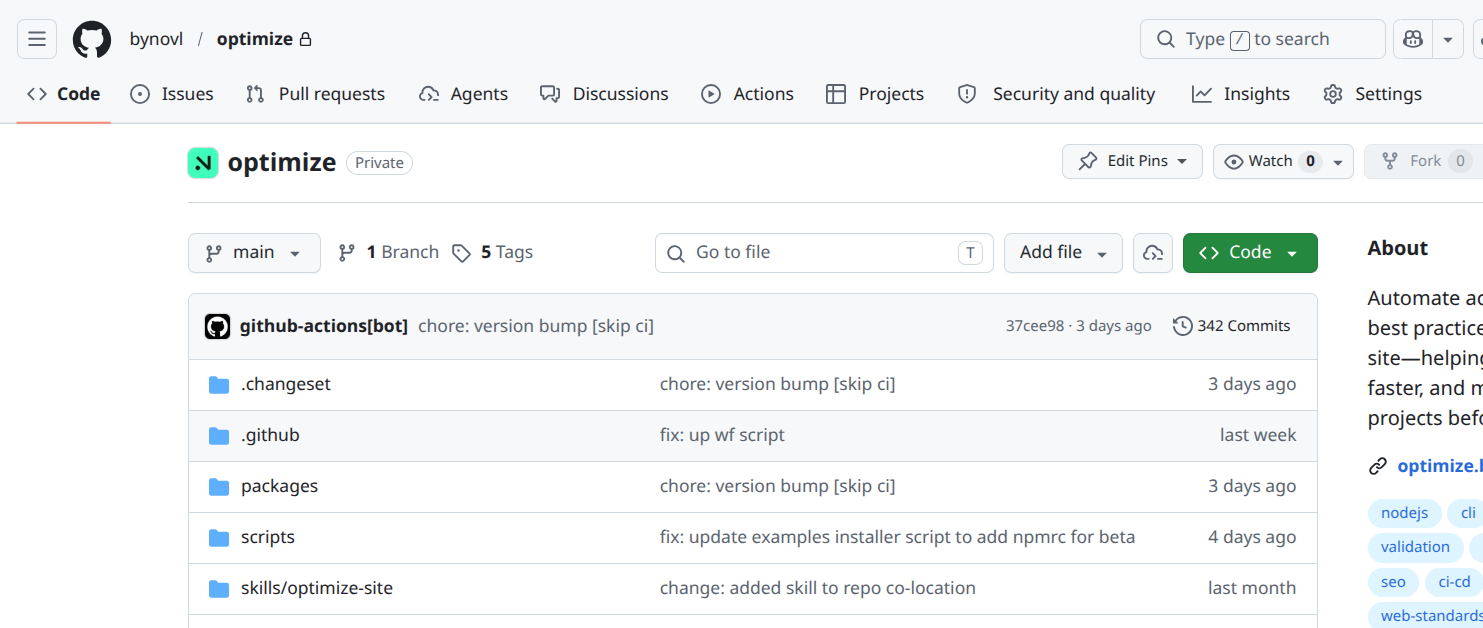Select the seo topic tag
The width and height of the screenshot is (1483, 628).
click(x=1393, y=582)
